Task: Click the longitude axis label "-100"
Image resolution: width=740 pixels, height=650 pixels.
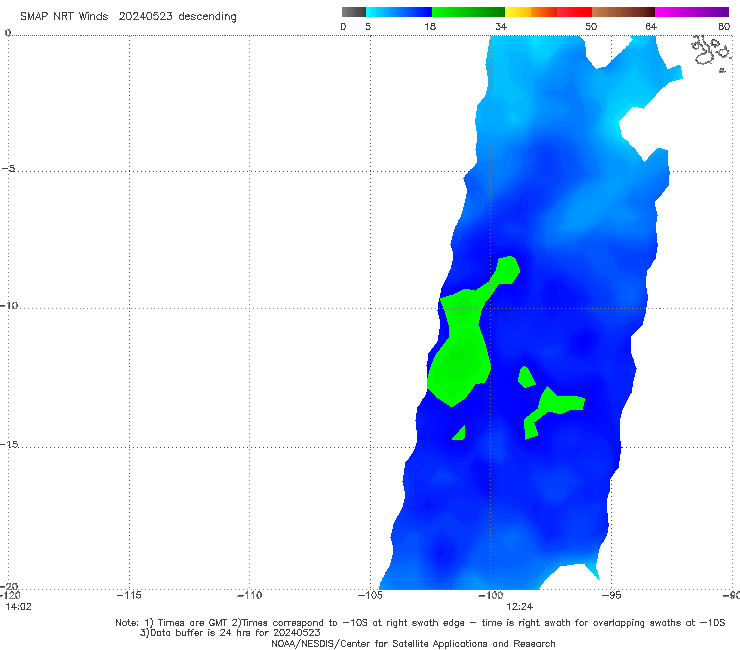Action: click(490, 595)
